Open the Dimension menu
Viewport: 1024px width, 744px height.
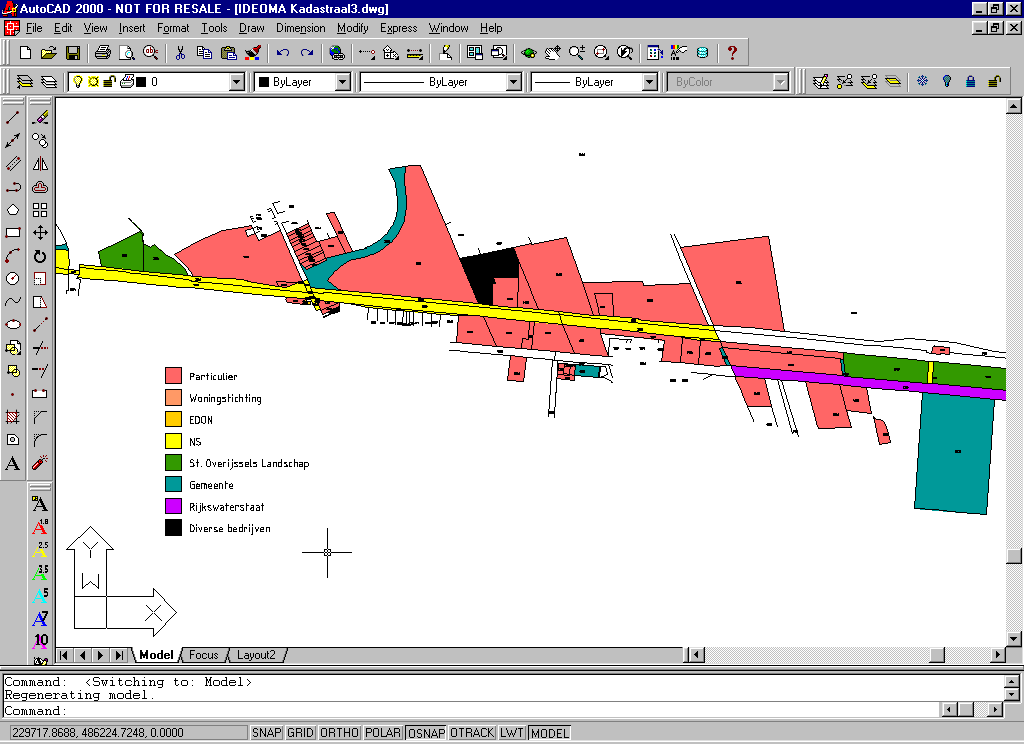coord(300,28)
